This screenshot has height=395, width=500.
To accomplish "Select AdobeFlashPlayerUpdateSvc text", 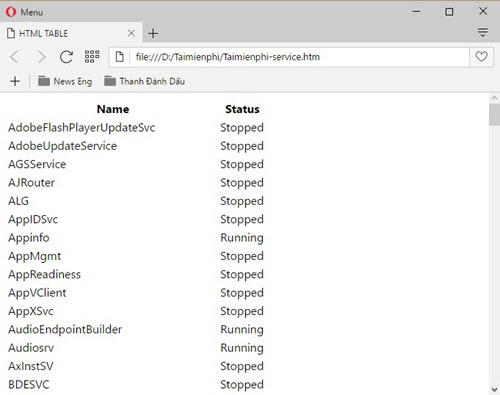I will pyautogui.click(x=82, y=128).
